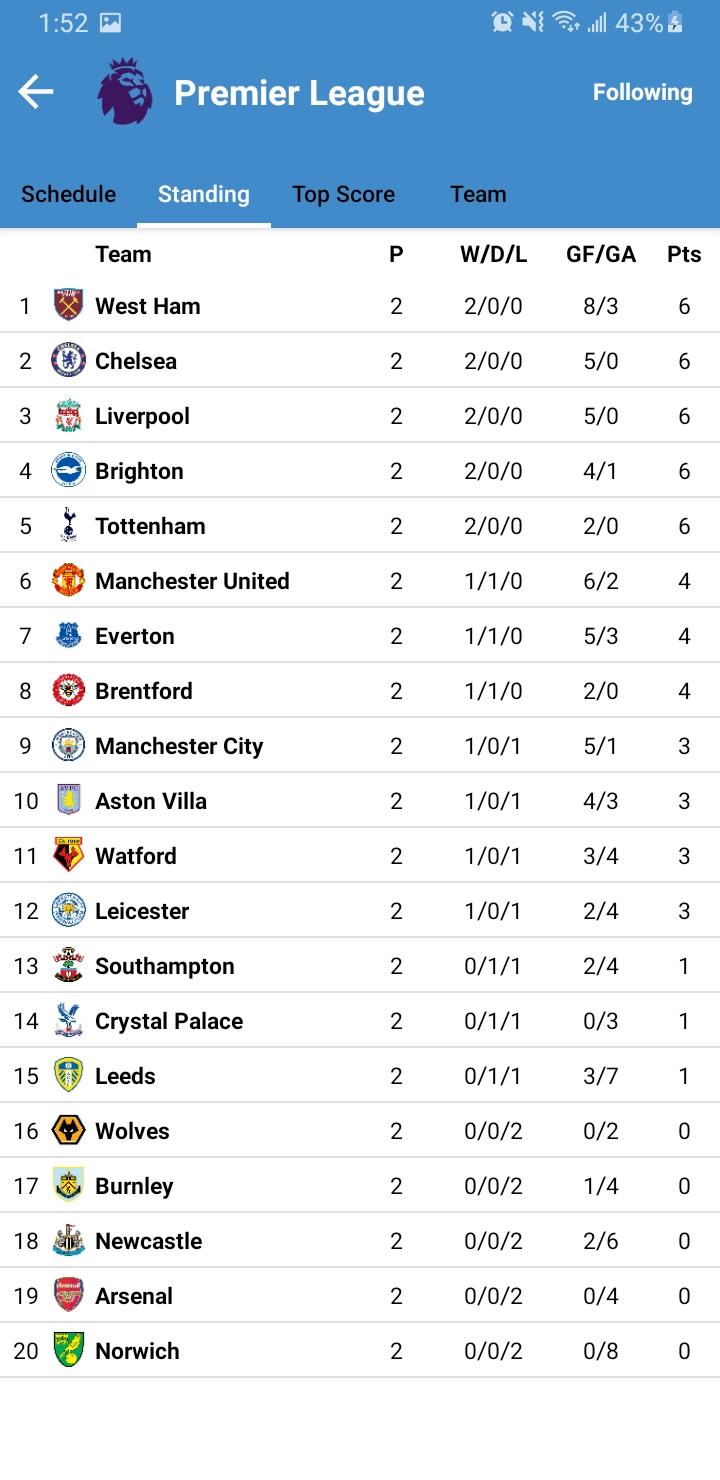Open the Team tab
Image resolution: width=720 pixels, height=1480 pixels.
478,194
